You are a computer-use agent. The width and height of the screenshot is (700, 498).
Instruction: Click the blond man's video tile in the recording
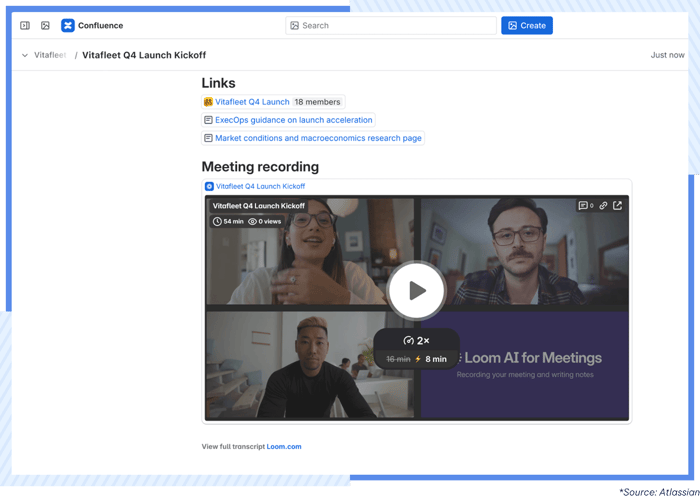pyautogui.click(x=310, y=365)
